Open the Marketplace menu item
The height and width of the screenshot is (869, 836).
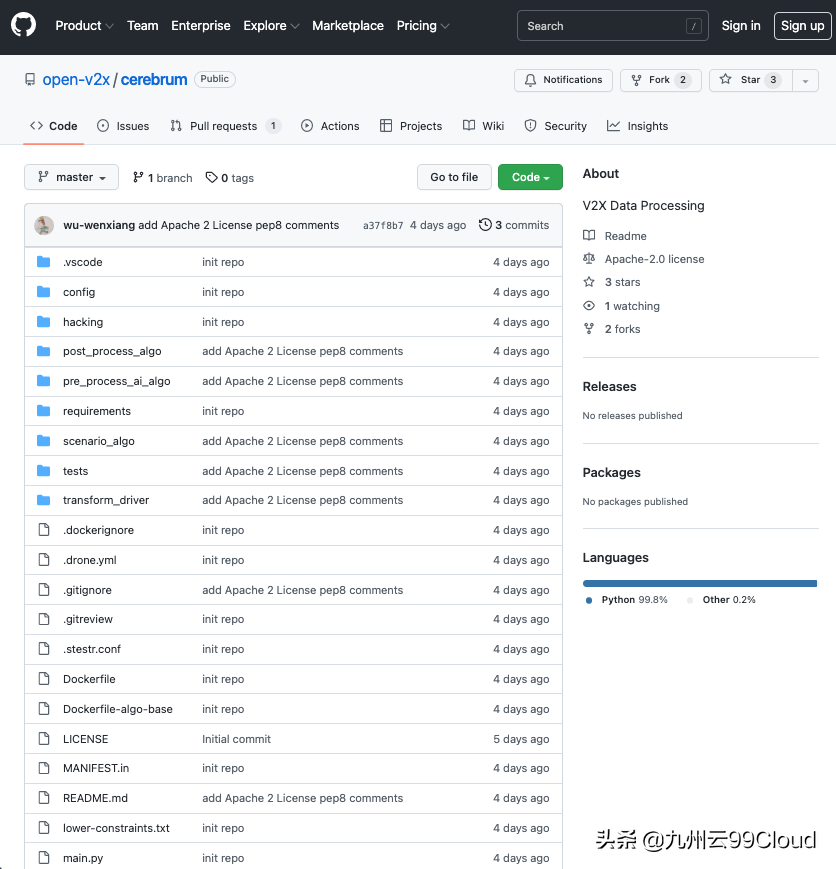pyautogui.click(x=348, y=25)
